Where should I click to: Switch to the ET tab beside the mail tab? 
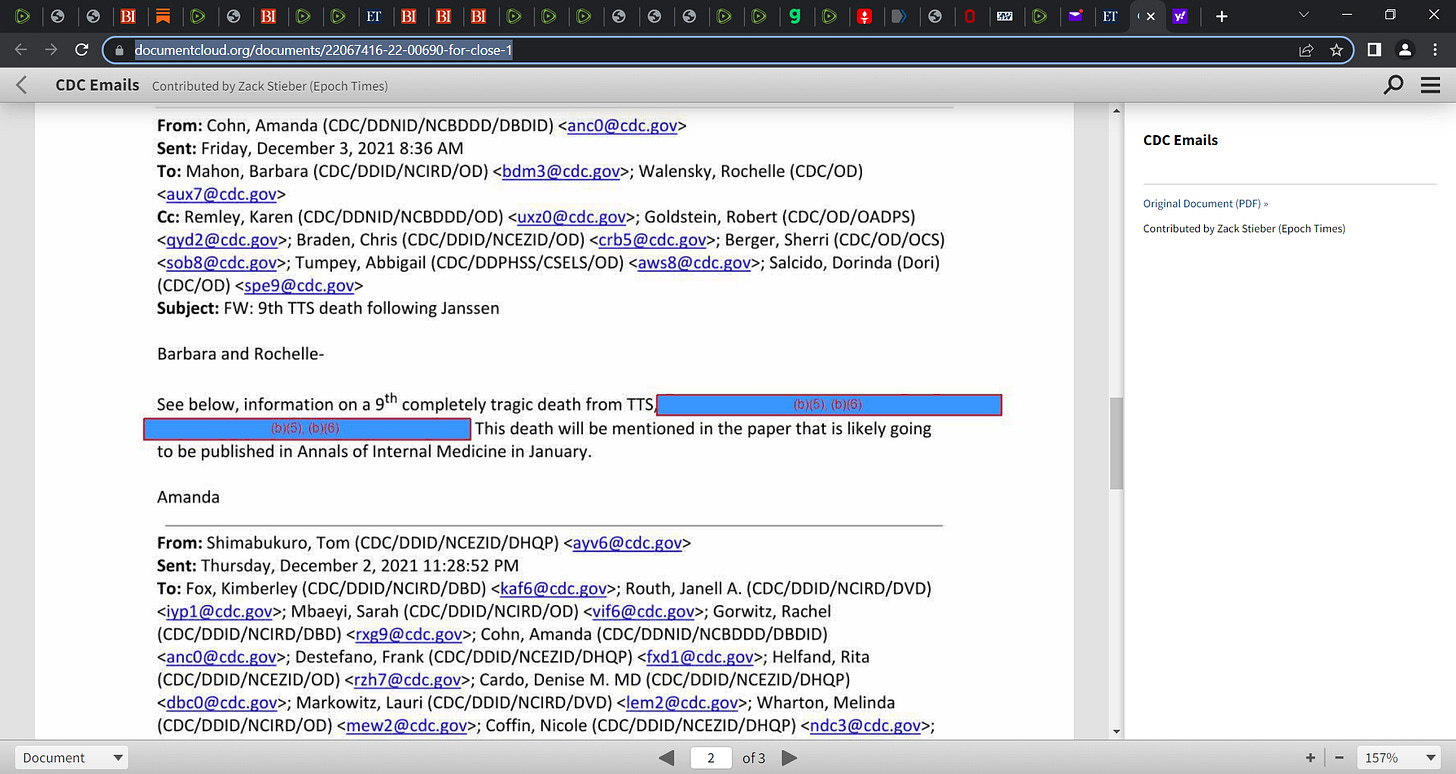point(1110,16)
